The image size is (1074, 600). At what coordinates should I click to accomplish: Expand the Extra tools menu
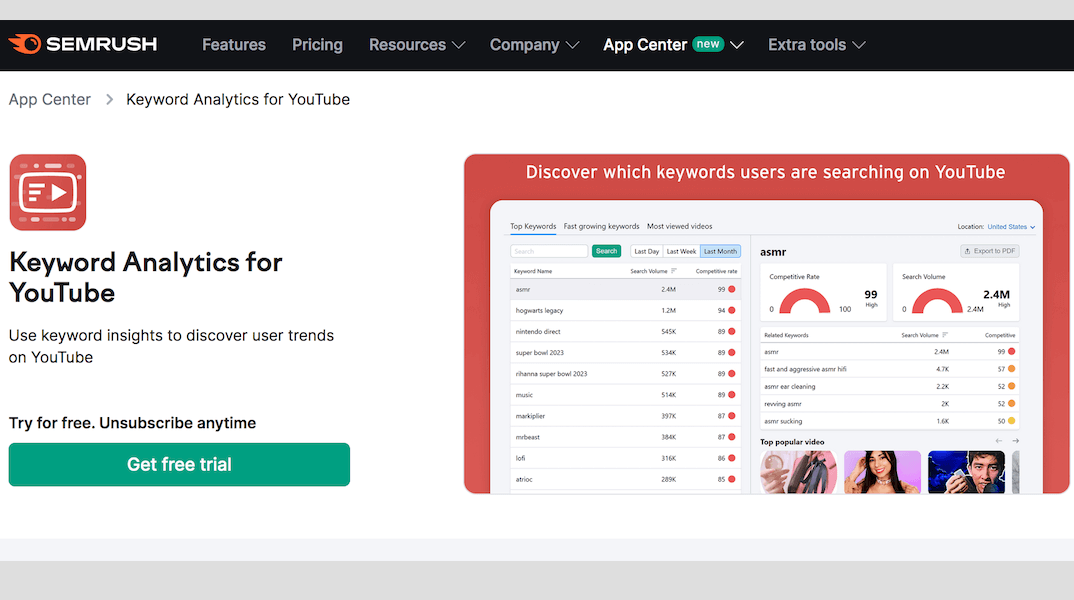(816, 45)
